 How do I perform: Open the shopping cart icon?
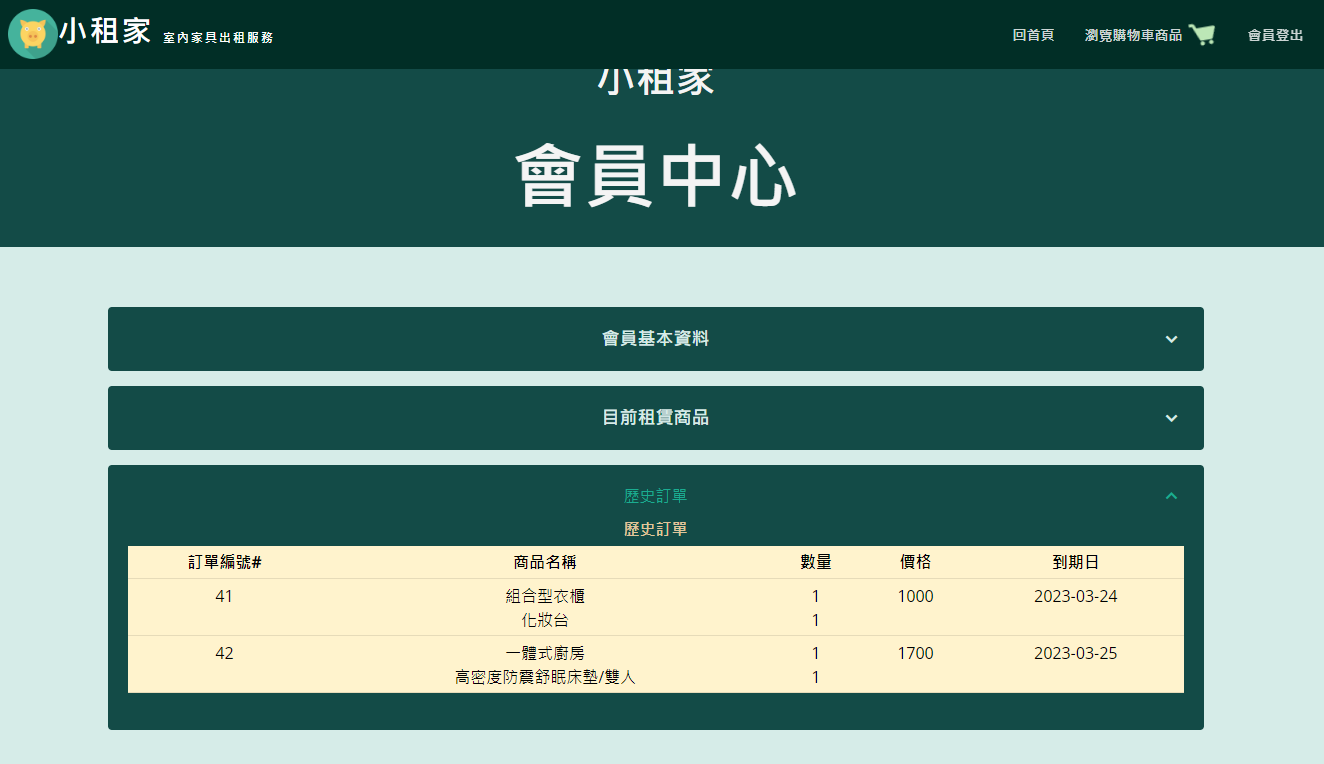(x=1202, y=33)
